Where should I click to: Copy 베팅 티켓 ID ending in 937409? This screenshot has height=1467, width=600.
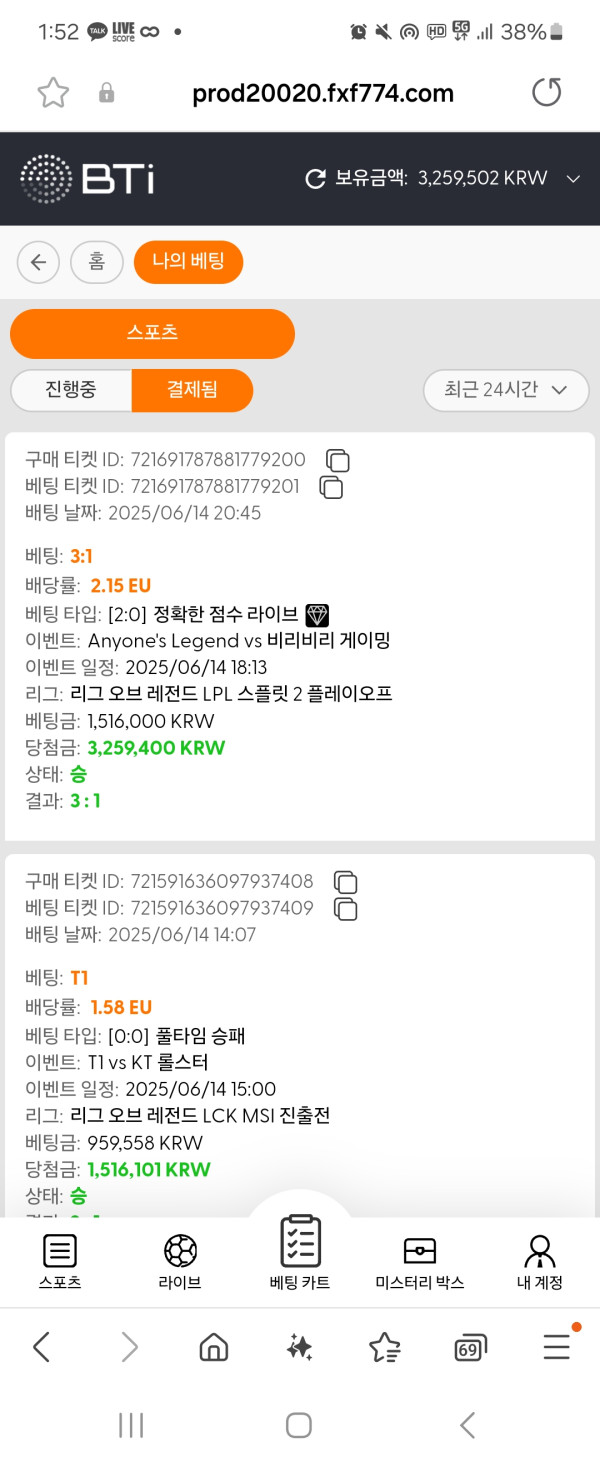345,909
